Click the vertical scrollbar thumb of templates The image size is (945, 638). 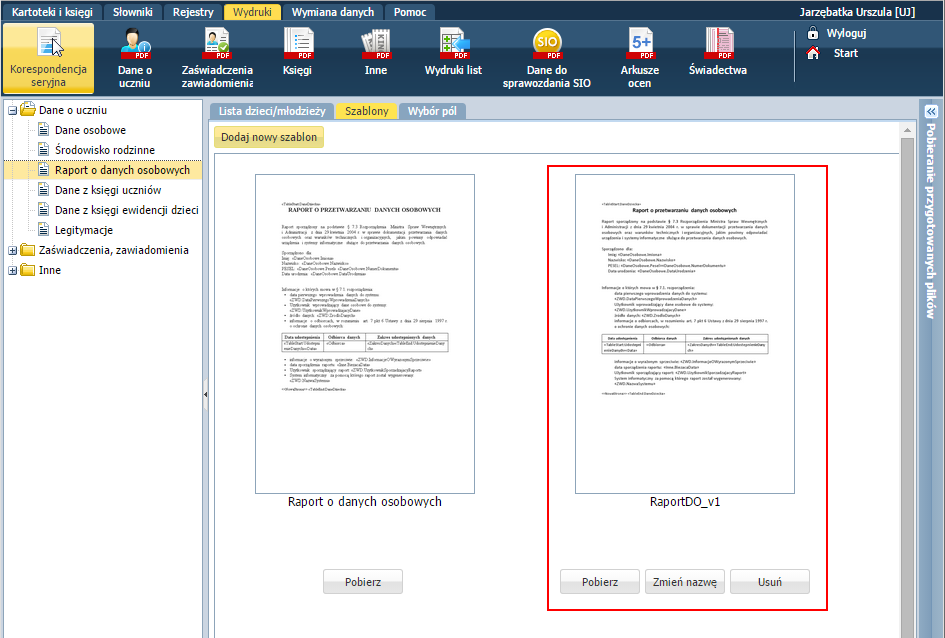pos(907,386)
